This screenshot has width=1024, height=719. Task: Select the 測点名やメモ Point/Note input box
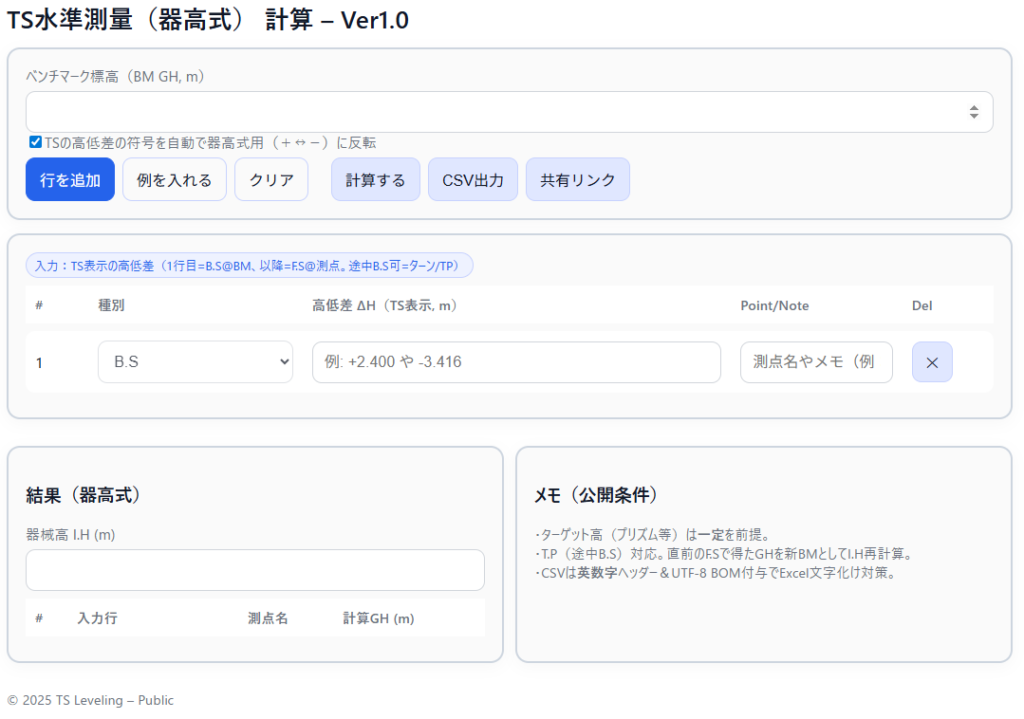[x=816, y=362]
